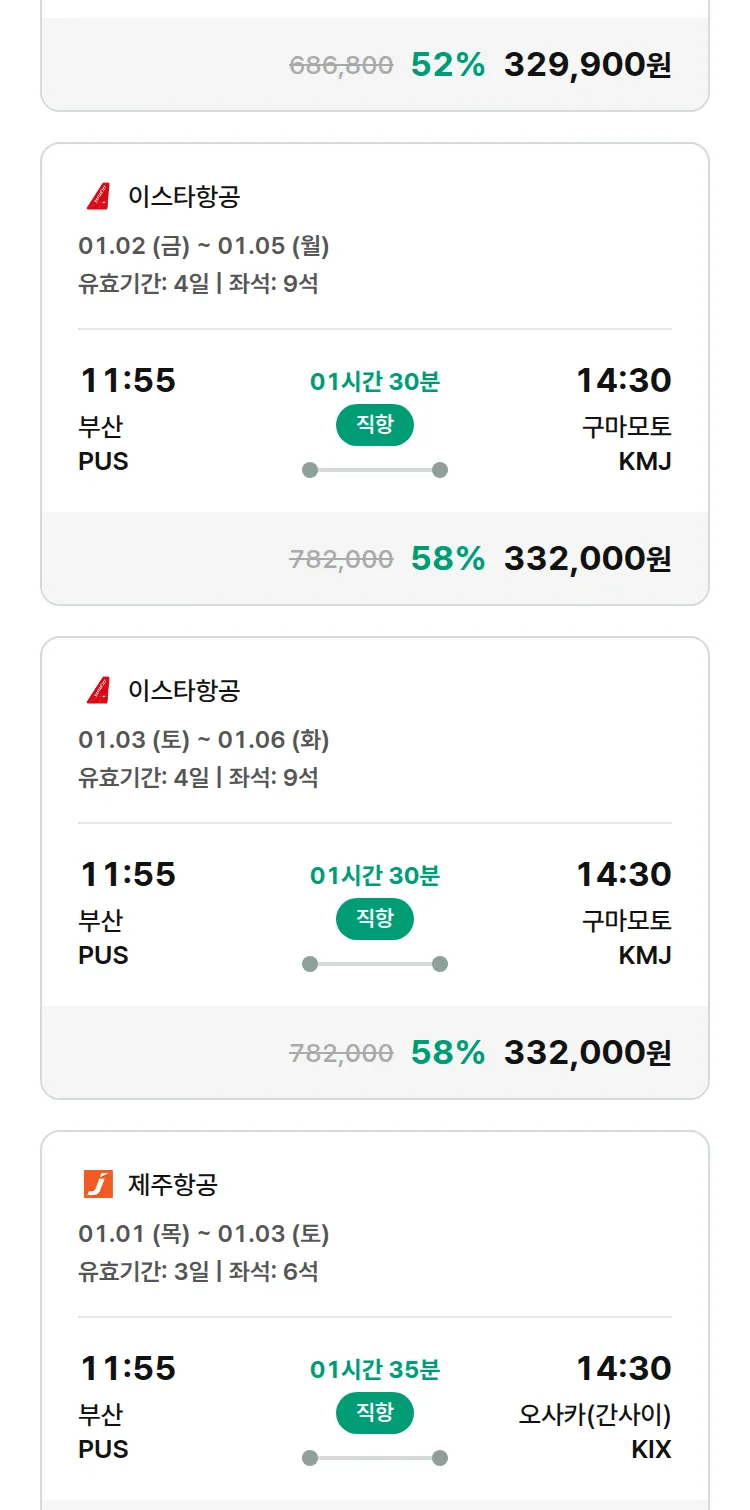Select the 329,900원 discounted fare

click(587, 65)
